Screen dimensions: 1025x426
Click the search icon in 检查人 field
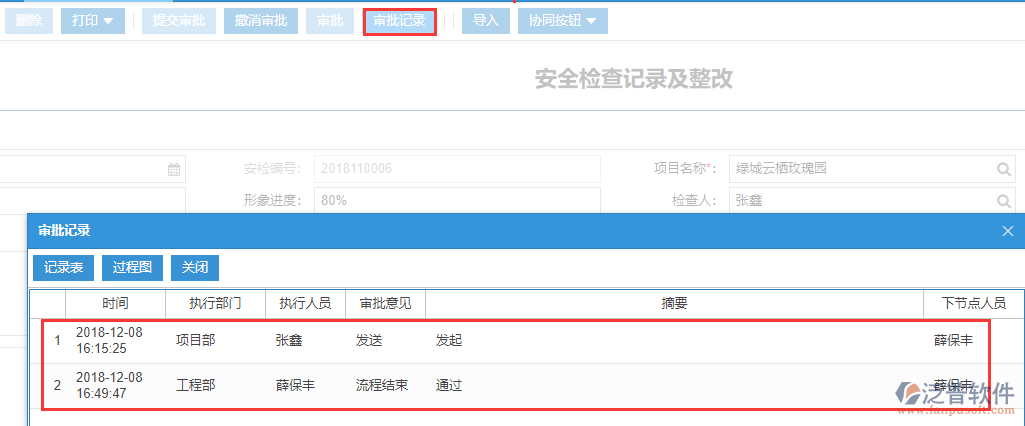1003,201
